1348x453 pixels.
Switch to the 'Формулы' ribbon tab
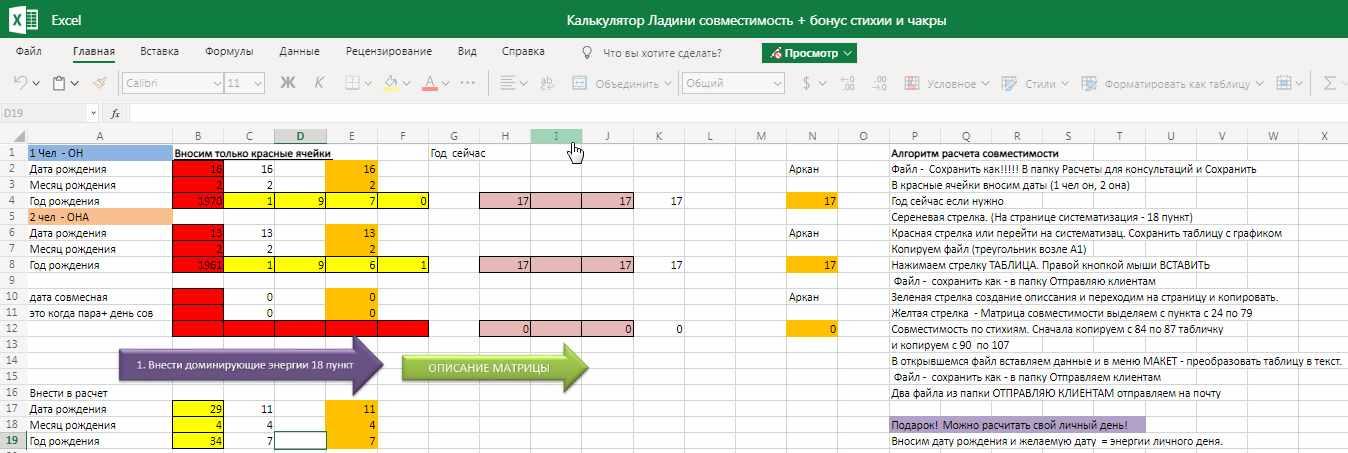229,52
